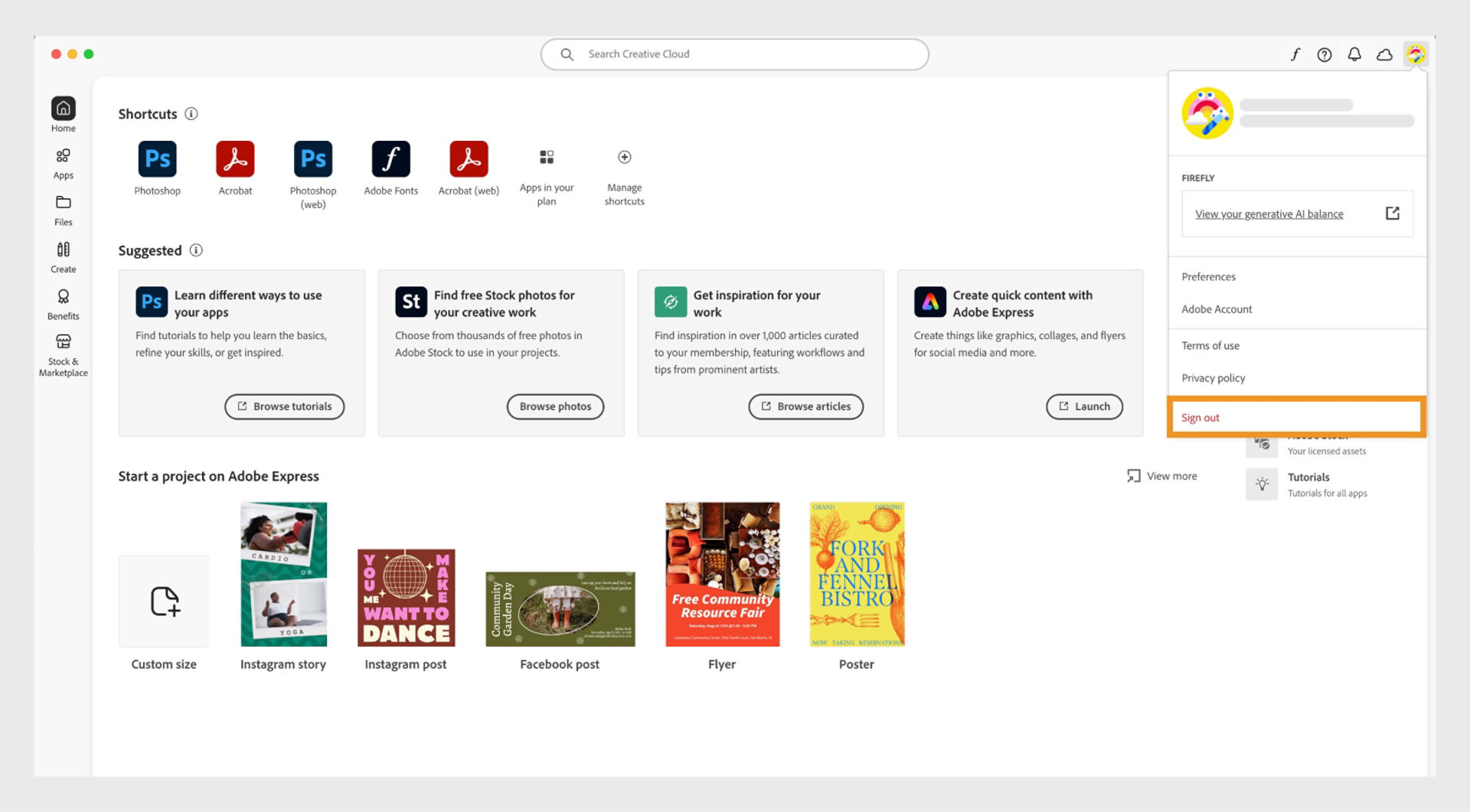Select the Photoshop (web) shortcut
The width and height of the screenshot is (1470, 812).
(312, 158)
